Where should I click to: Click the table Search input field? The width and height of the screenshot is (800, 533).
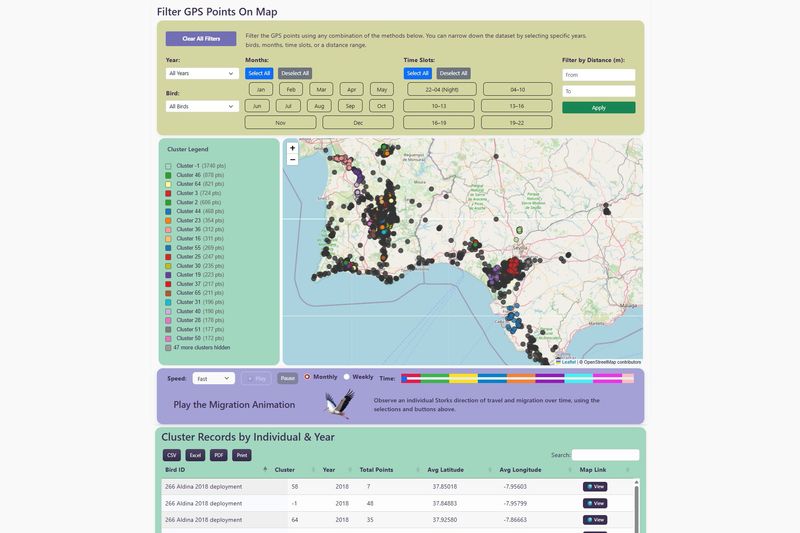[605, 455]
